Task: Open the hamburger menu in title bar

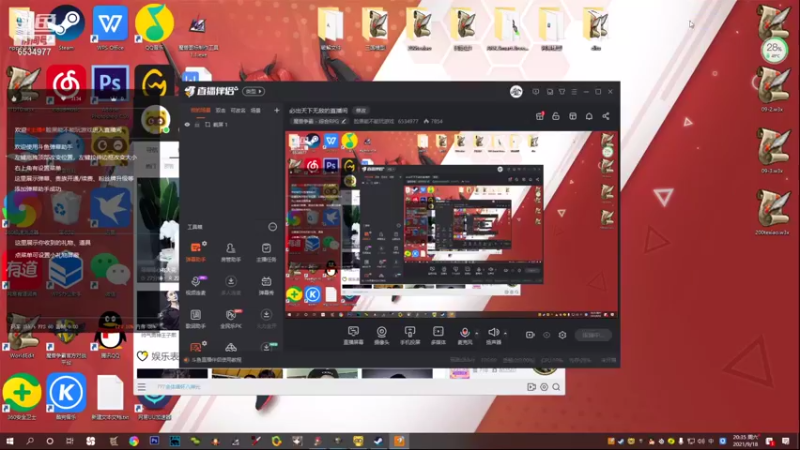Action: [x=574, y=92]
